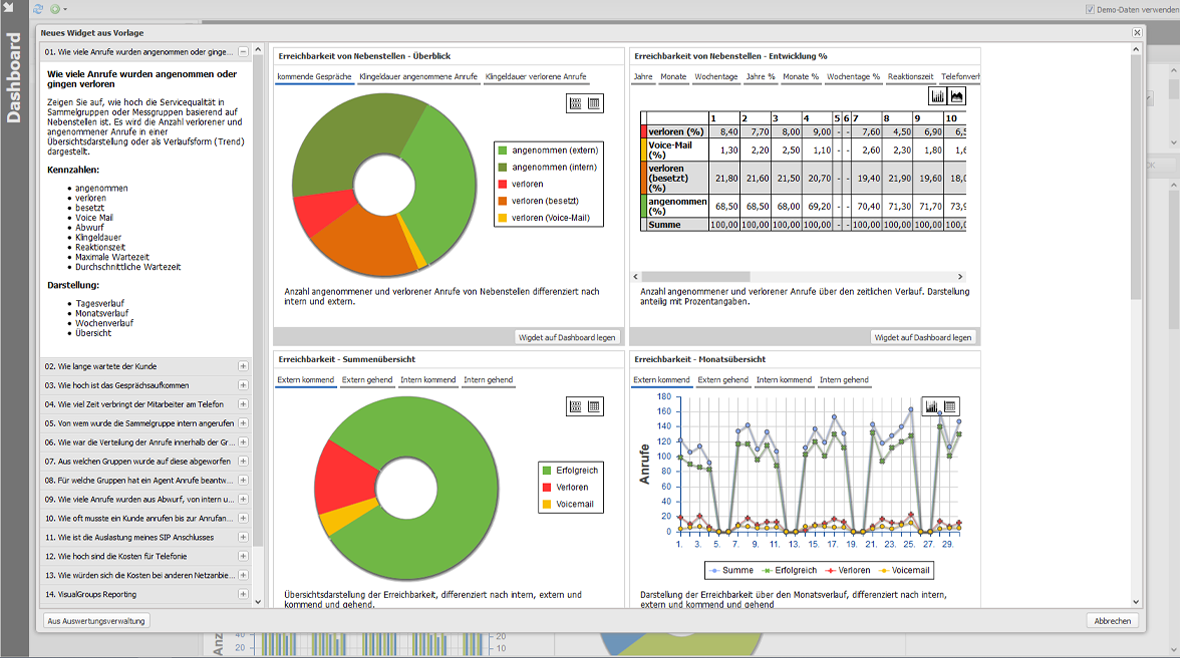Viewport: 1180px width, 658px height.
Task: Expand 03. Wie hoch ist das Gesprächsaufkommen
Action: [243, 385]
